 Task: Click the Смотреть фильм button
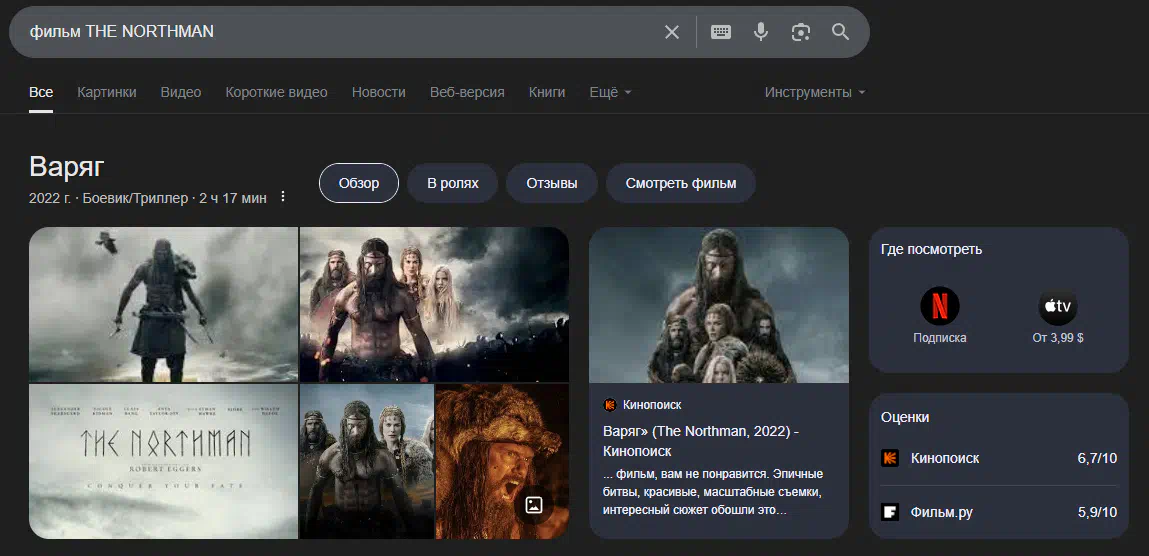click(680, 183)
